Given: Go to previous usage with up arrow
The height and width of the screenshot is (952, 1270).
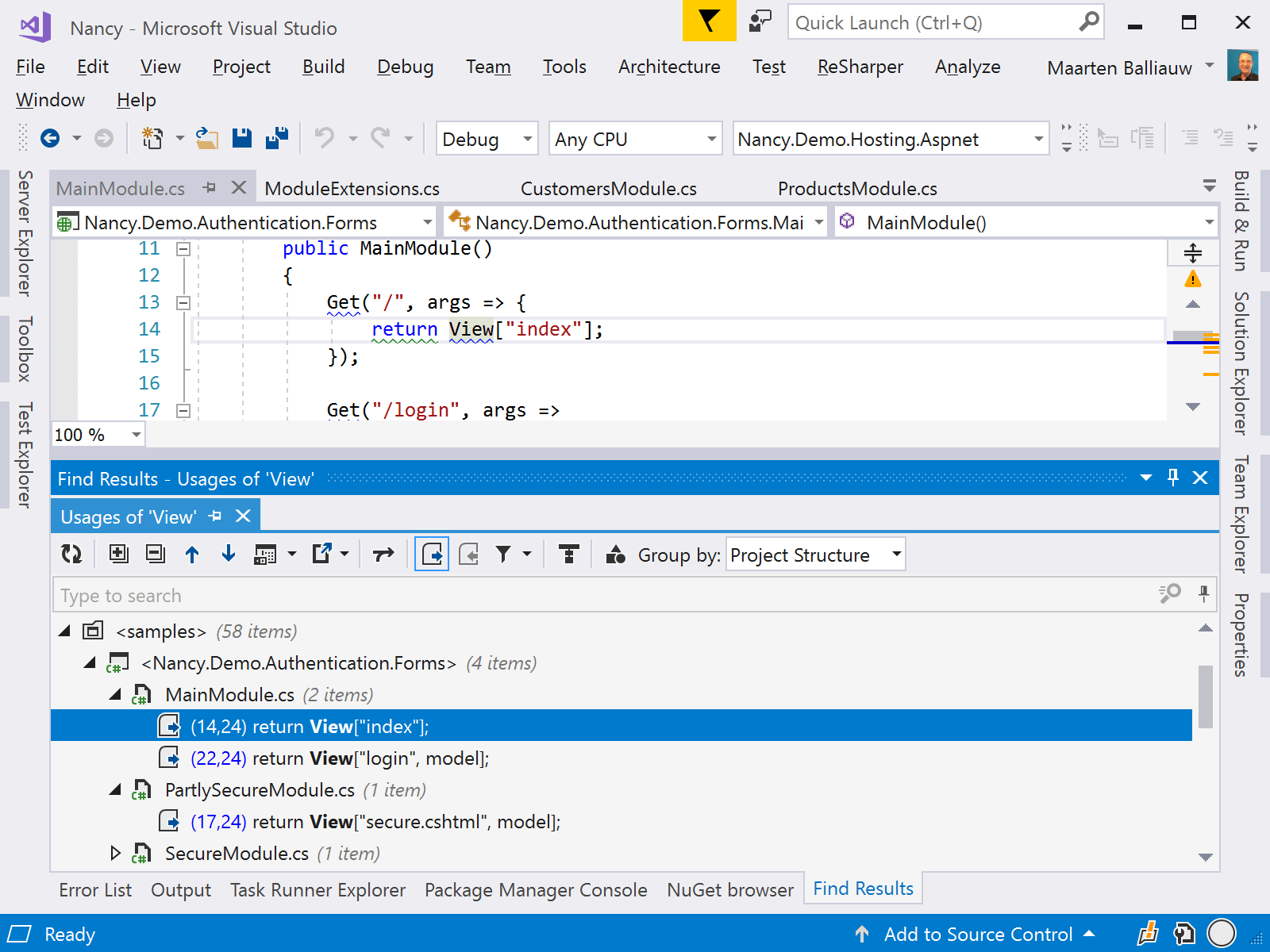Looking at the screenshot, I should (x=192, y=554).
